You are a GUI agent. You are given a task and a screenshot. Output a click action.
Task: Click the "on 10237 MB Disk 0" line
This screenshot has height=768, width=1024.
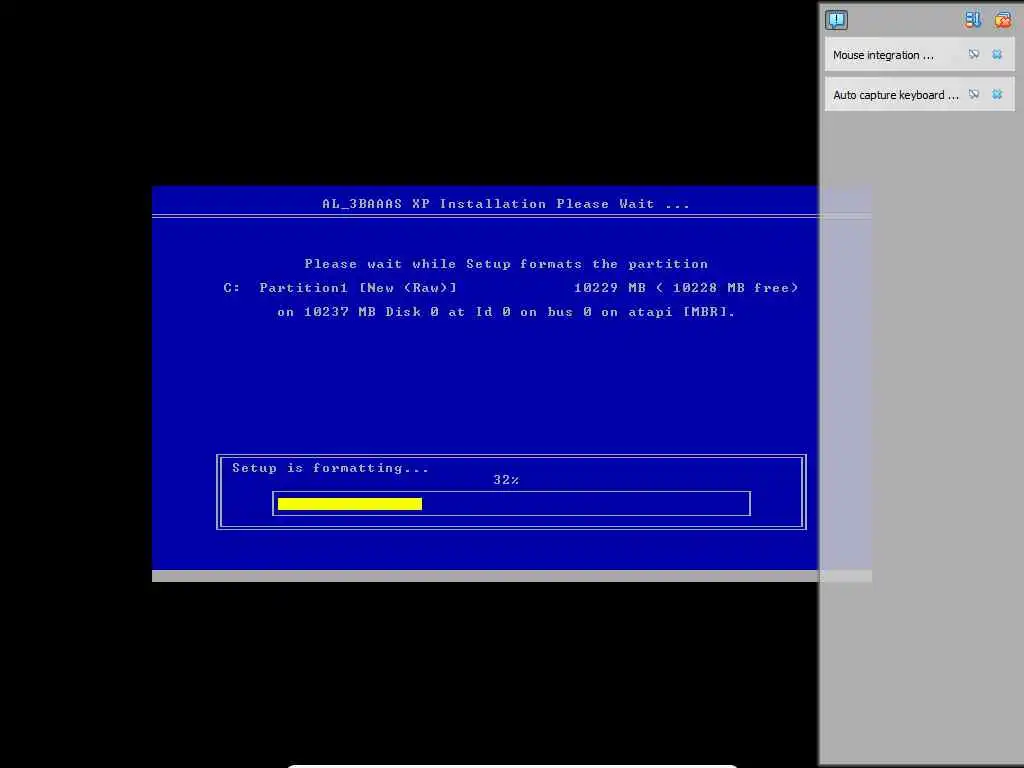(x=506, y=312)
